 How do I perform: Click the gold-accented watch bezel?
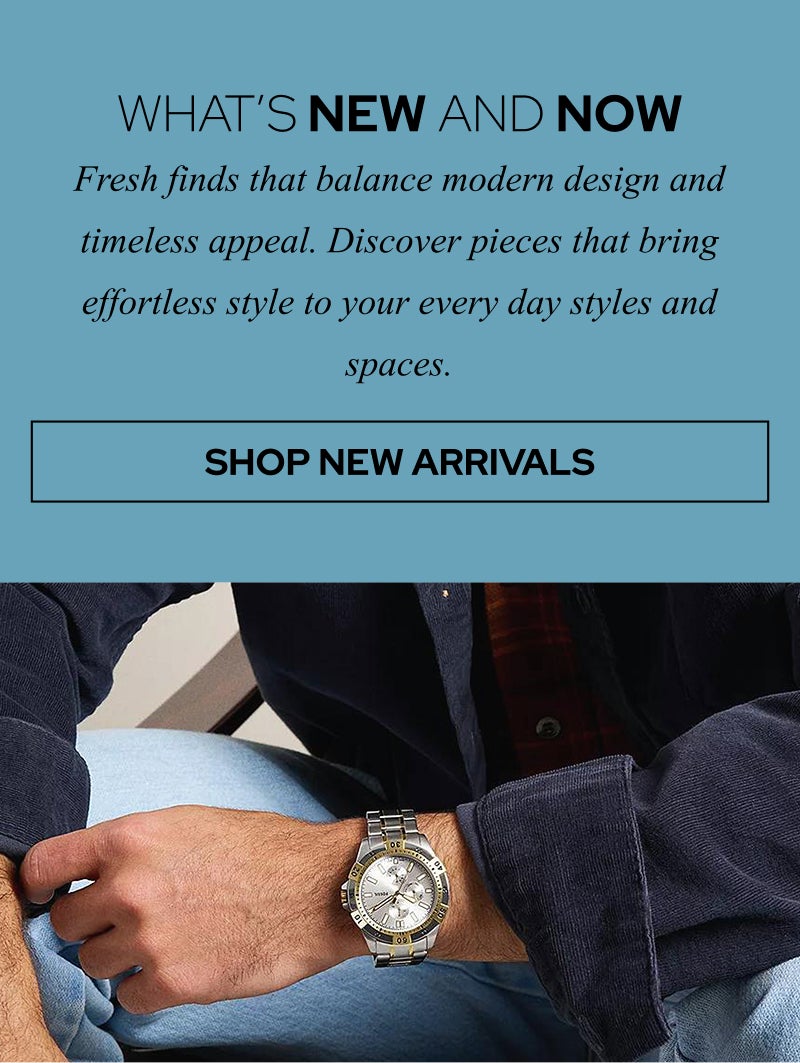click(397, 887)
